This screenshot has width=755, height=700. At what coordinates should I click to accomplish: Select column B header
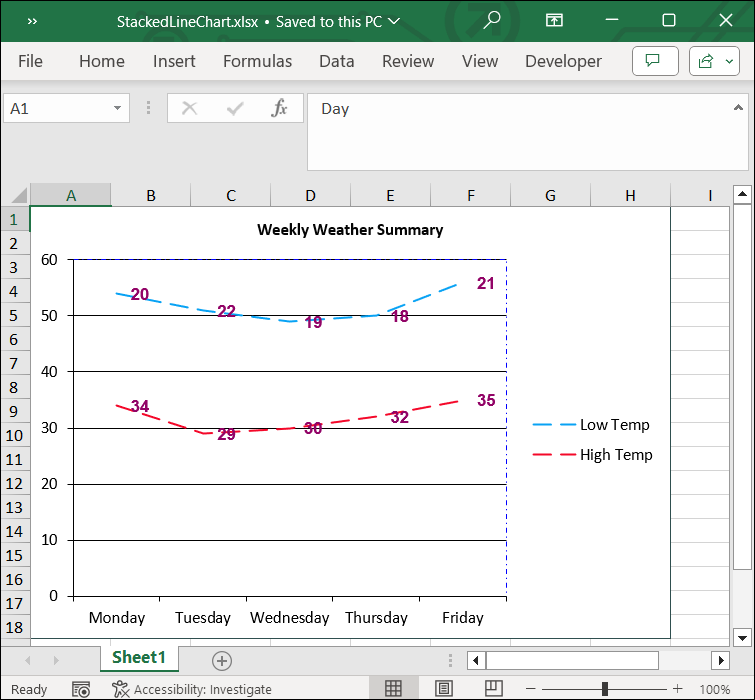[151, 195]
